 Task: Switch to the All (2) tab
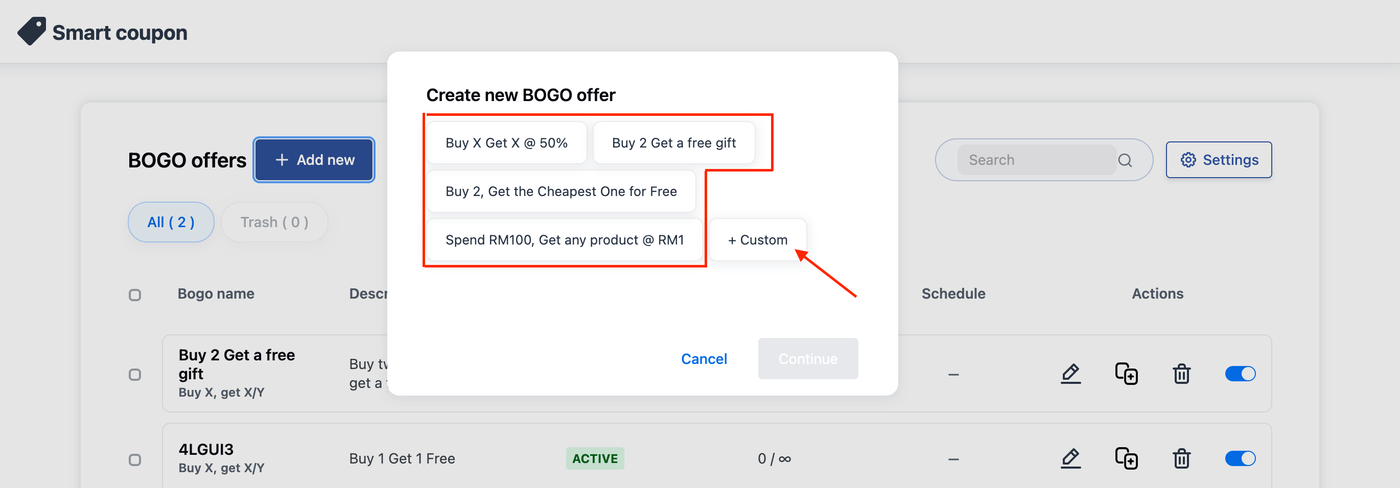171,222
